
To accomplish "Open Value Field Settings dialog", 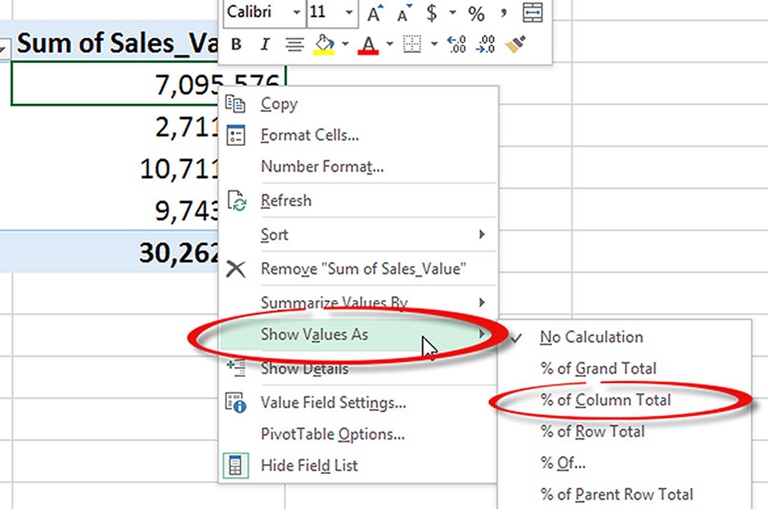I will click(359, 403).
